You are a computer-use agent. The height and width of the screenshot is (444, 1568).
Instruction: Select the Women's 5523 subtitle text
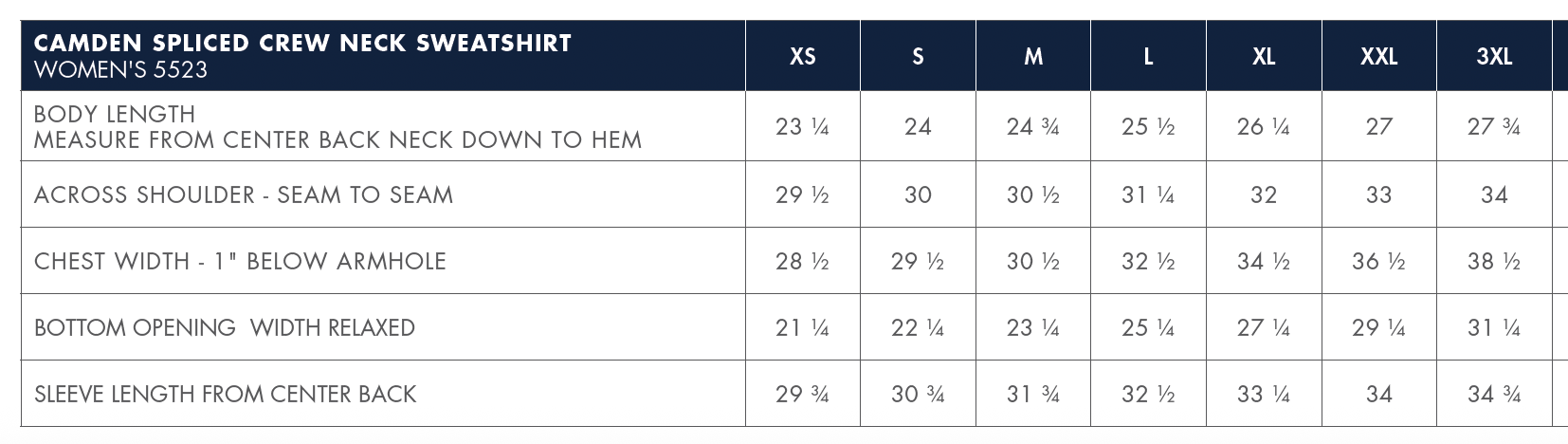[x=119, y=70]
